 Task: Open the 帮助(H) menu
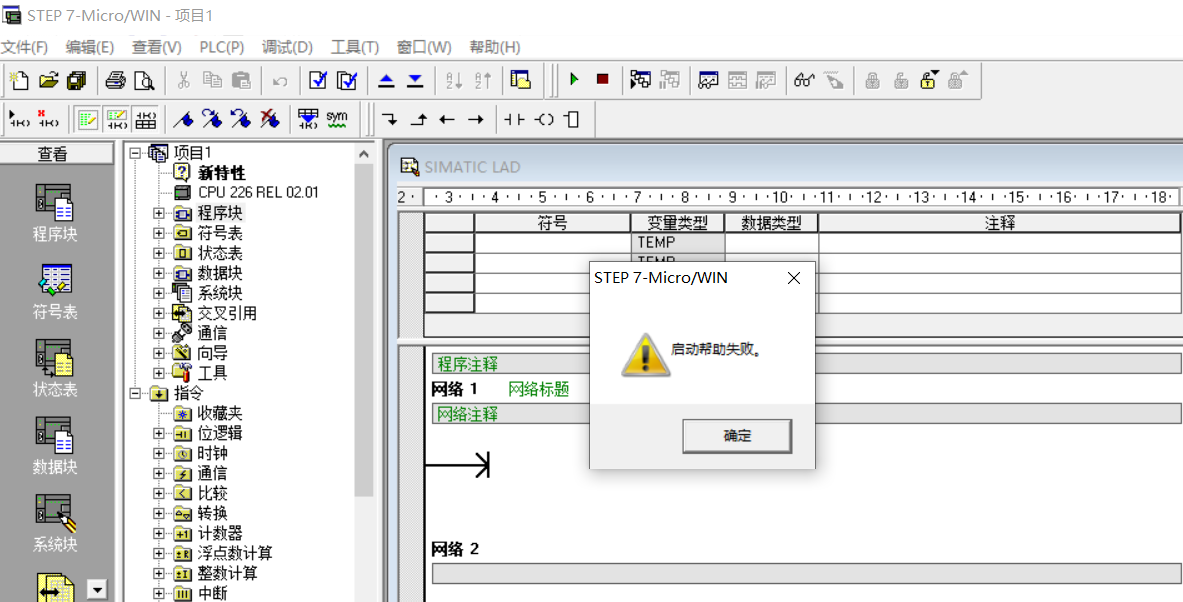click(495, 48)
